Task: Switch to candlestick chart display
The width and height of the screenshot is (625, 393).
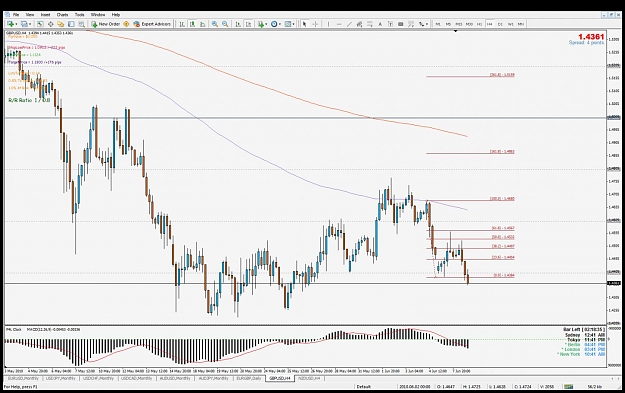Action: point(192,24)
